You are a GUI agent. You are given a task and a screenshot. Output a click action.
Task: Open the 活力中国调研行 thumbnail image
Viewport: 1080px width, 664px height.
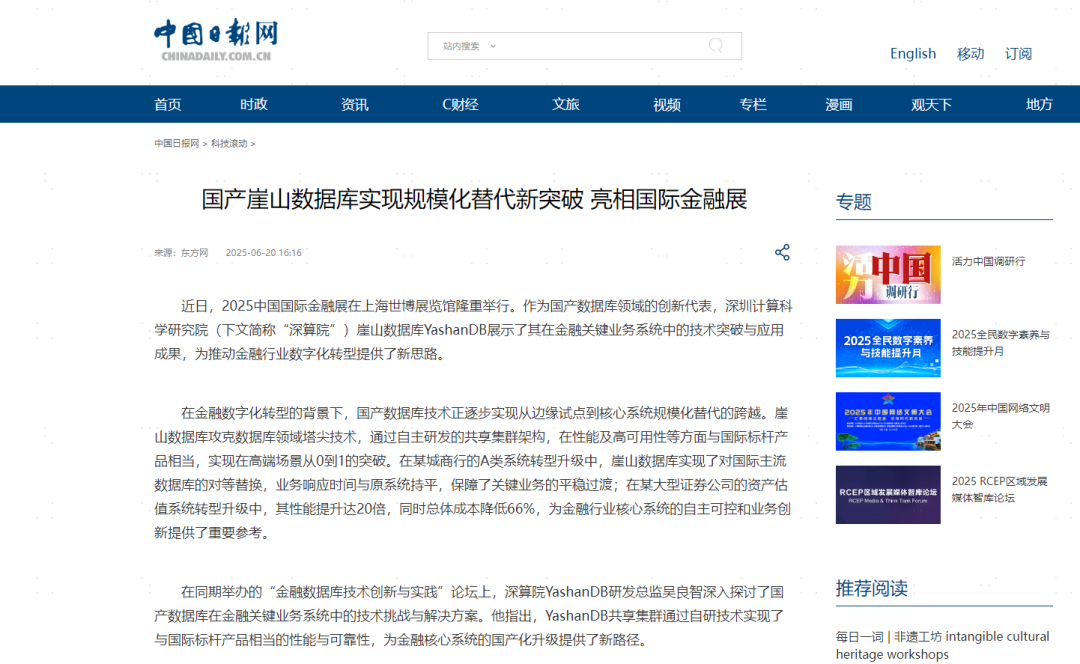(888, 275)
